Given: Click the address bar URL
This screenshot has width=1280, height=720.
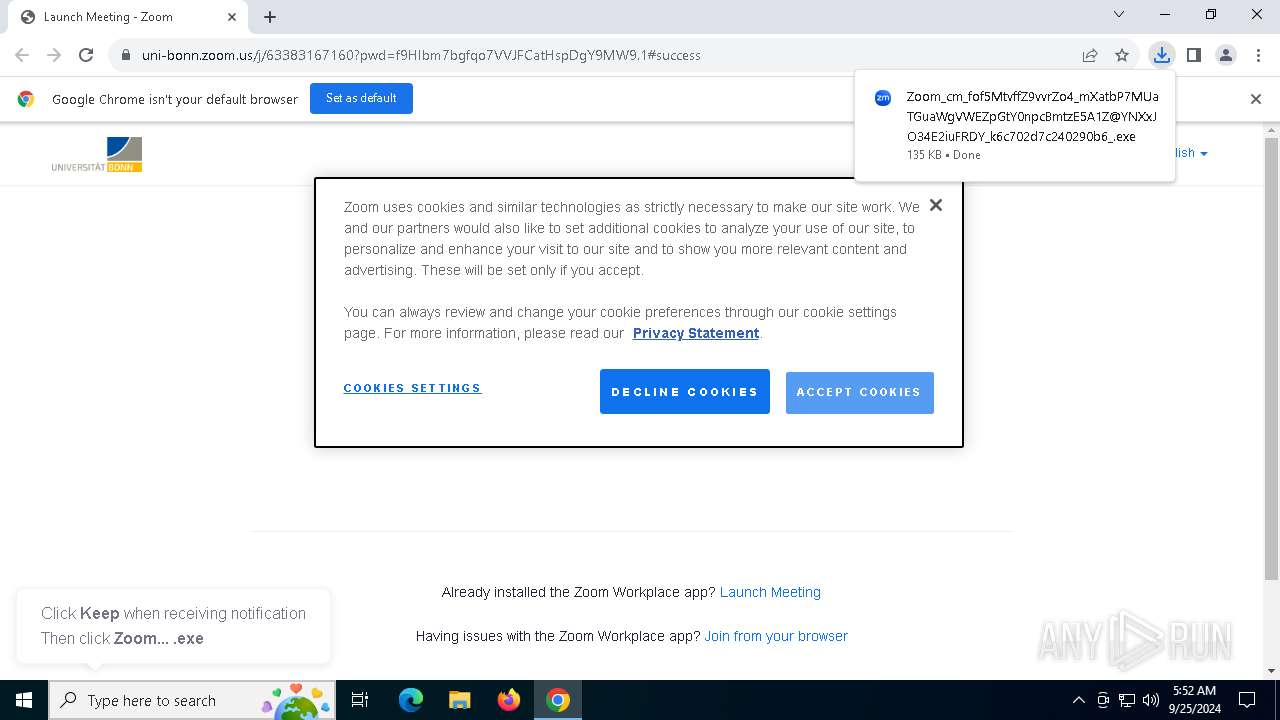Looking at the screenshot, I should tap(421, 55).
